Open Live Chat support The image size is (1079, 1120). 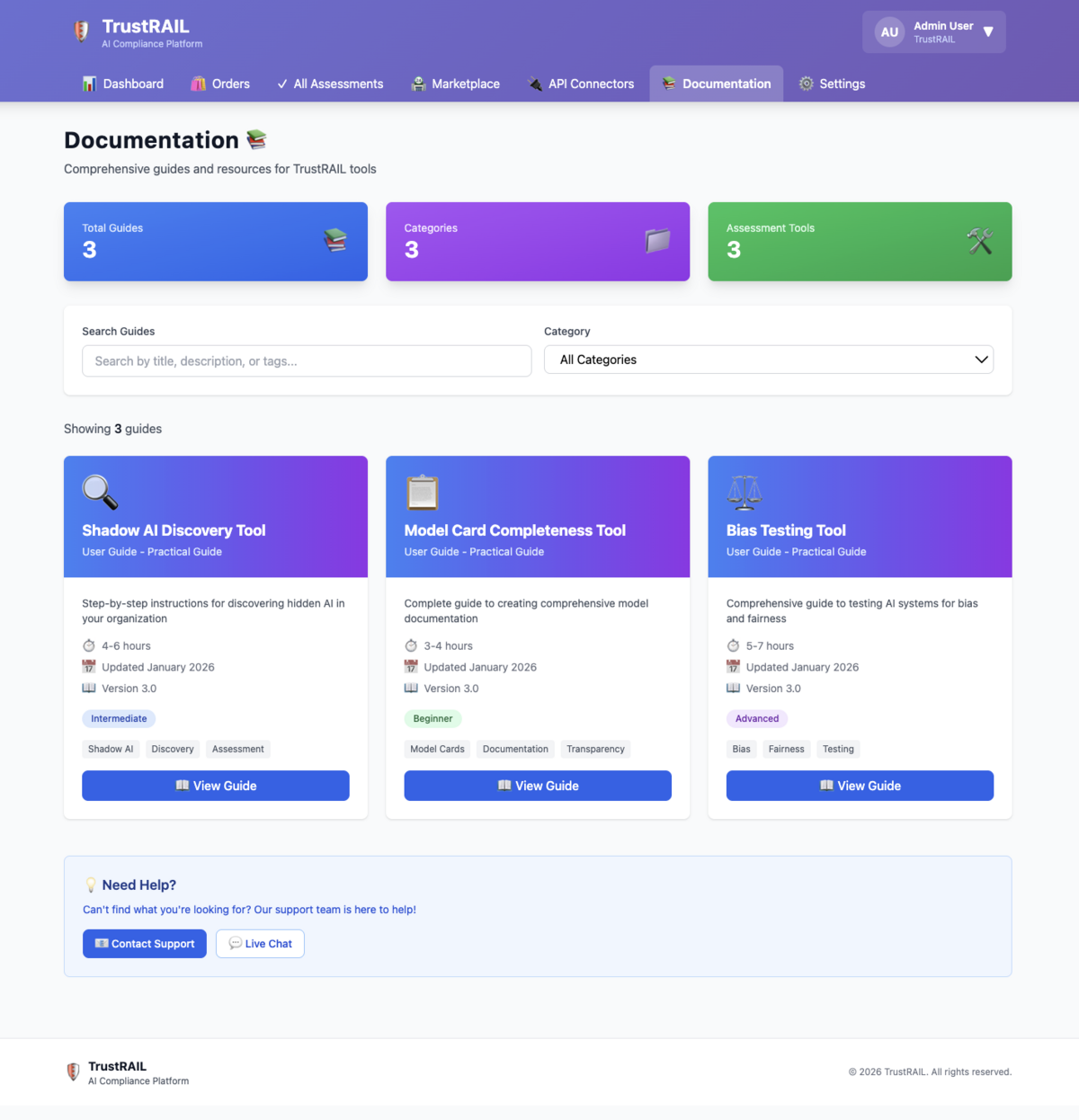click(x=260, y=943)
